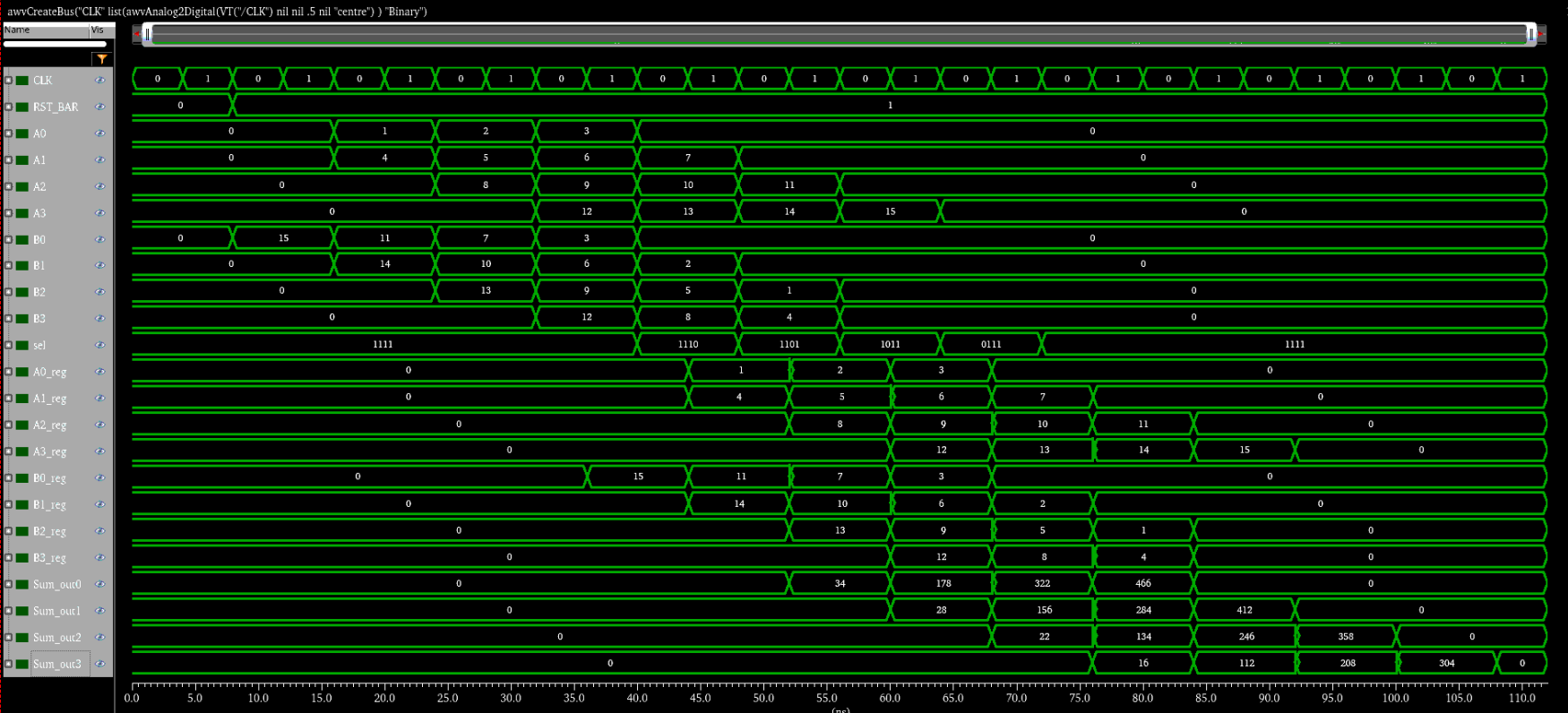The width and height of the screenshot is (1568, 713).
Task: Click the green bus icon for B0
Action: click(22, 239)
